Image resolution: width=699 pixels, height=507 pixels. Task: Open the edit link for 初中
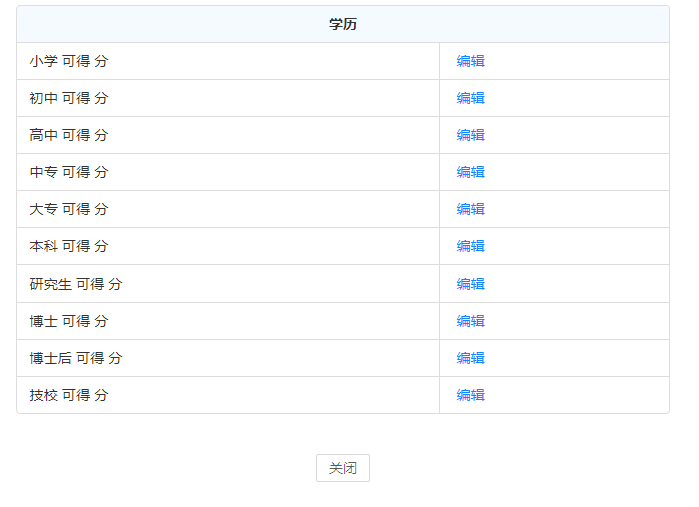point(470,98)
